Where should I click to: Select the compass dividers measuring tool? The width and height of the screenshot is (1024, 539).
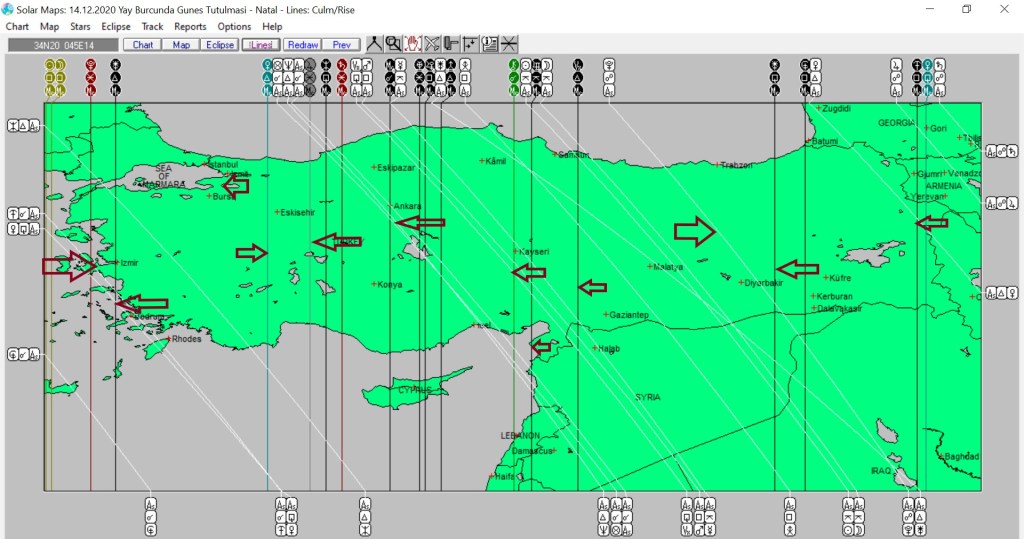[x=373, y=44]
